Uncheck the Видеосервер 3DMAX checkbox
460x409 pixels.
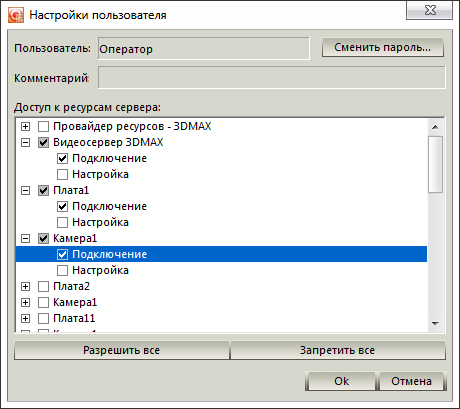pos(43,142)
